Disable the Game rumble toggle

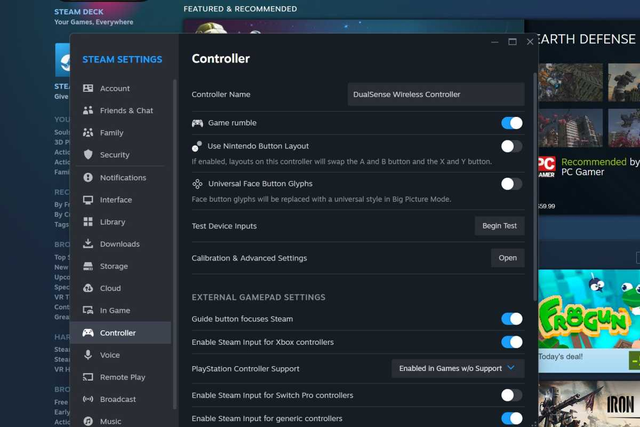pos(512,123)
